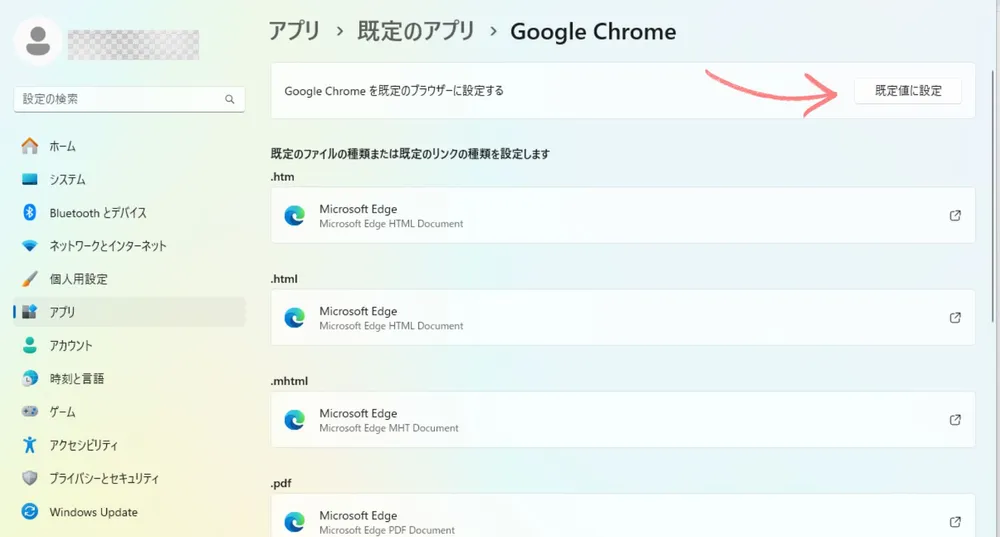Click the open-external icon in .htm row
The height and width of the screenshot is (537, 1000).
coord(955,216)
